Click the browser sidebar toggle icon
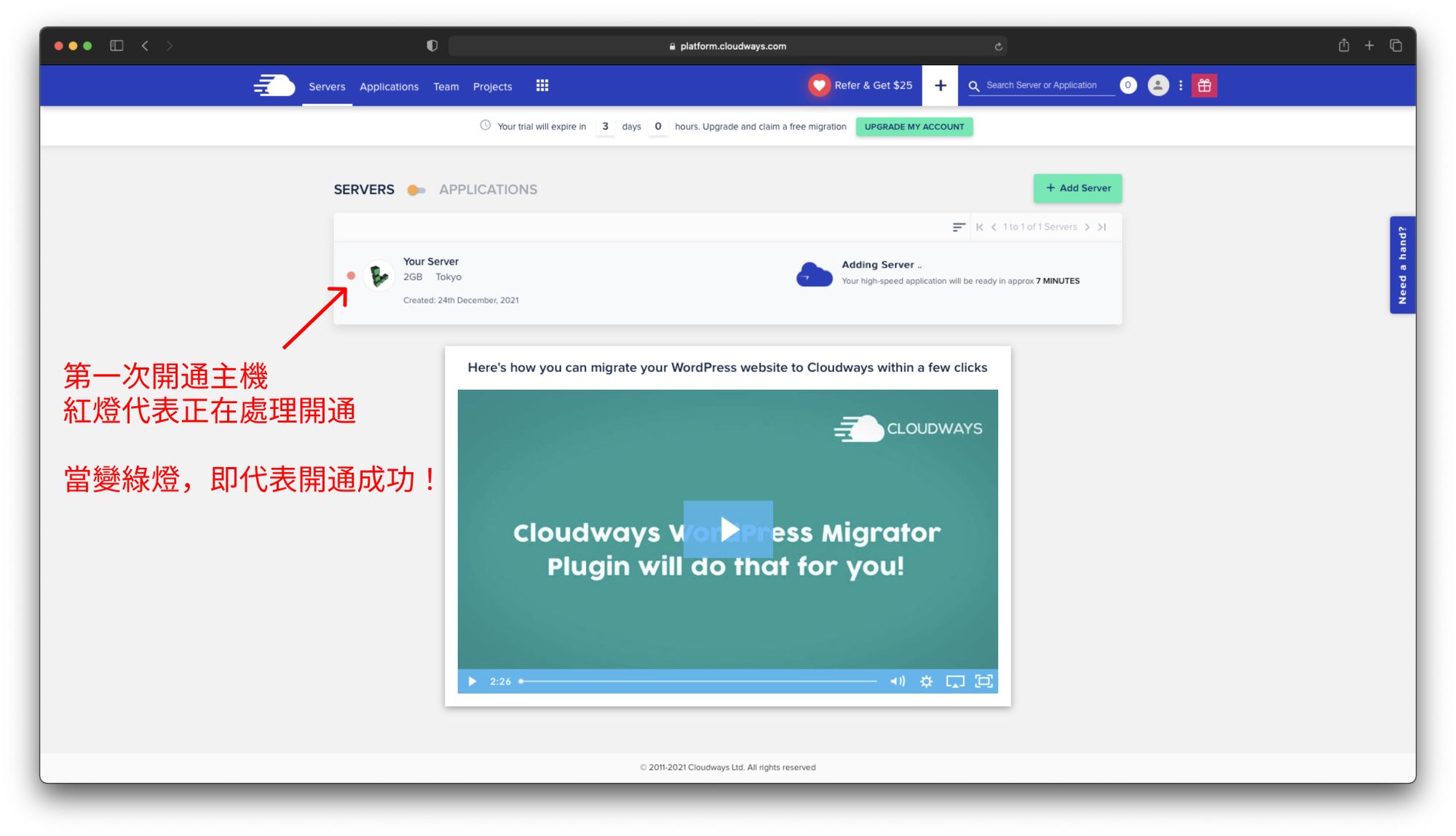The width and height of the screenshot is (1456, 836). pyautogui.click(x=116, y=46)
